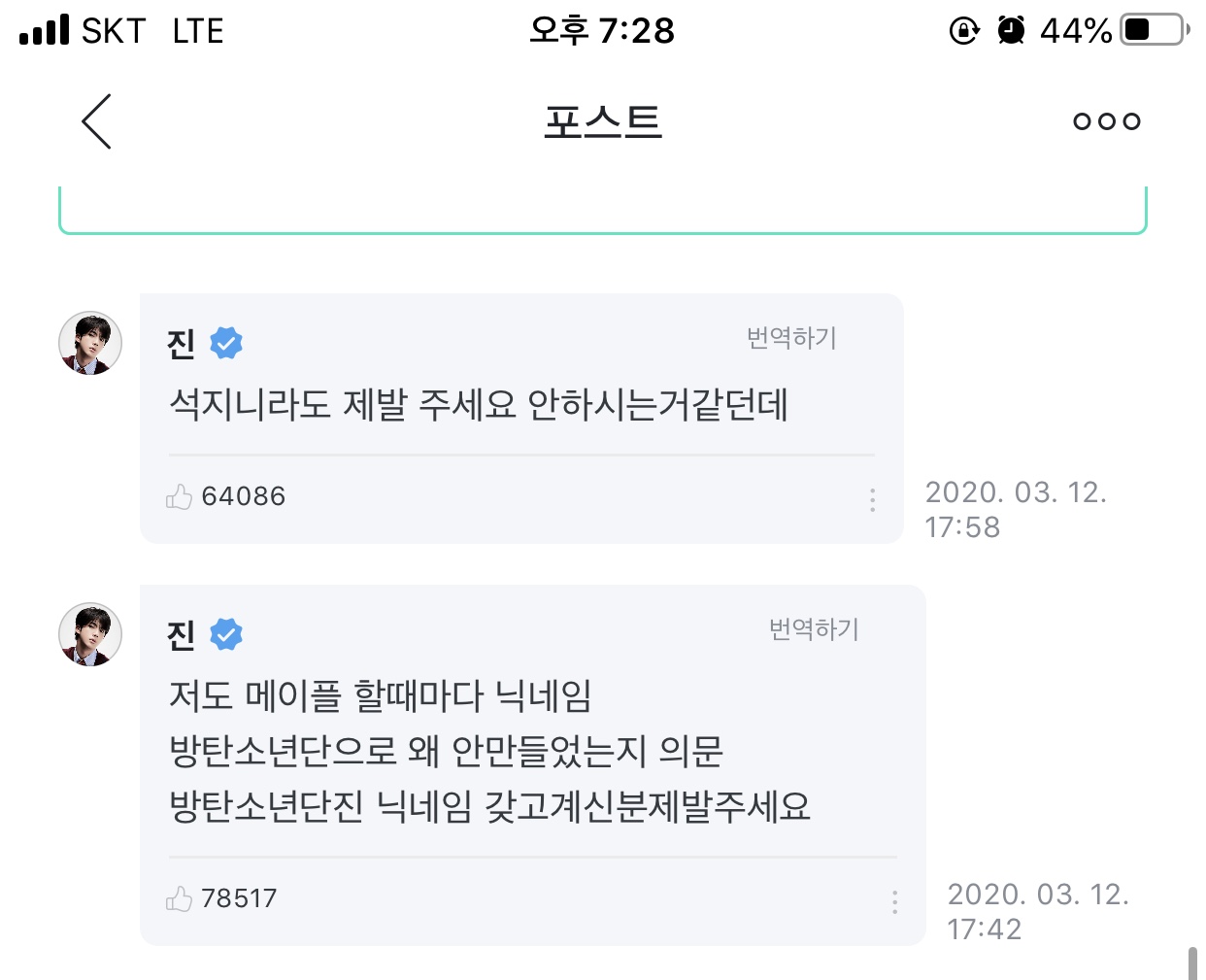Open the first comment's vertical dots menu
1206x980 pixels.
[x=872, y=499]
